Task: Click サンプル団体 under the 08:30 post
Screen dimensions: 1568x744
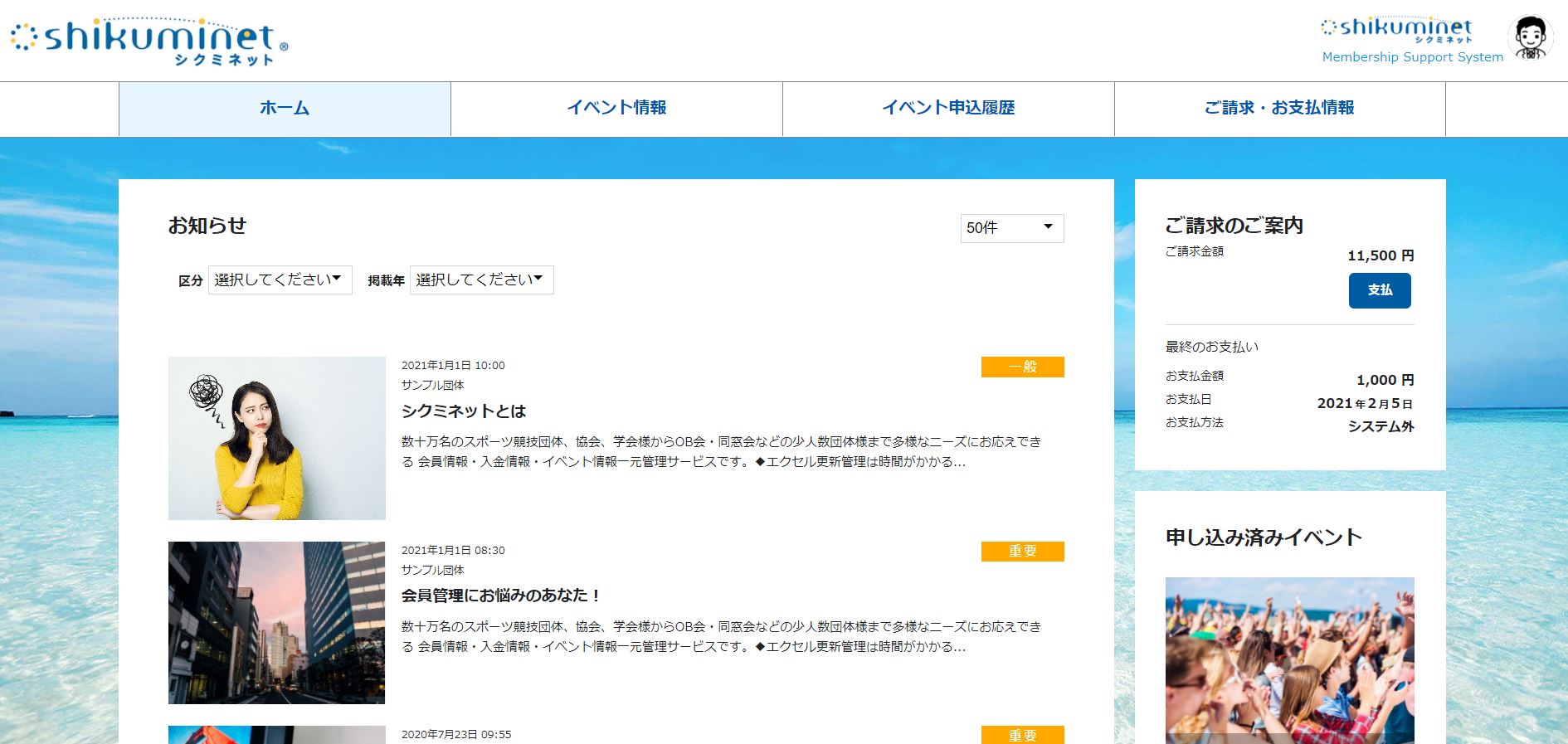Action: (433, 570)
